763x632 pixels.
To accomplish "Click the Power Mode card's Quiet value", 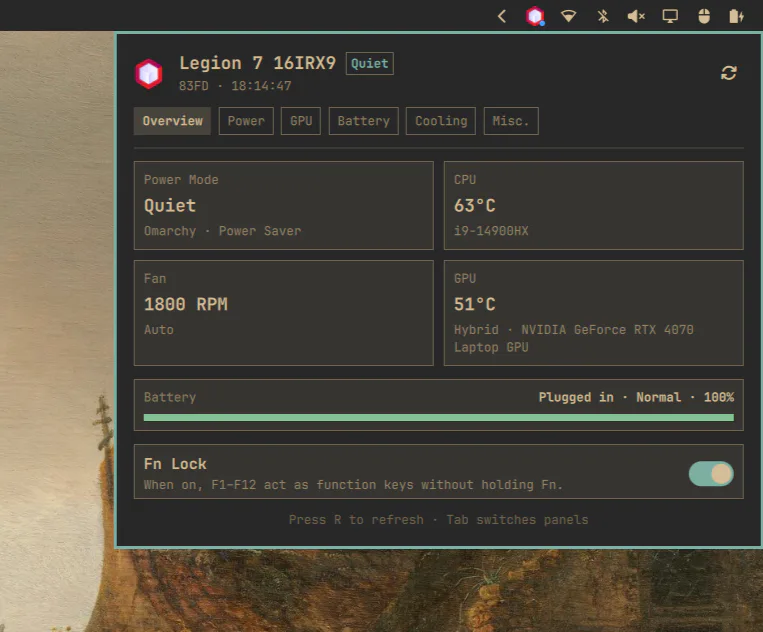I will pos(170,205).
